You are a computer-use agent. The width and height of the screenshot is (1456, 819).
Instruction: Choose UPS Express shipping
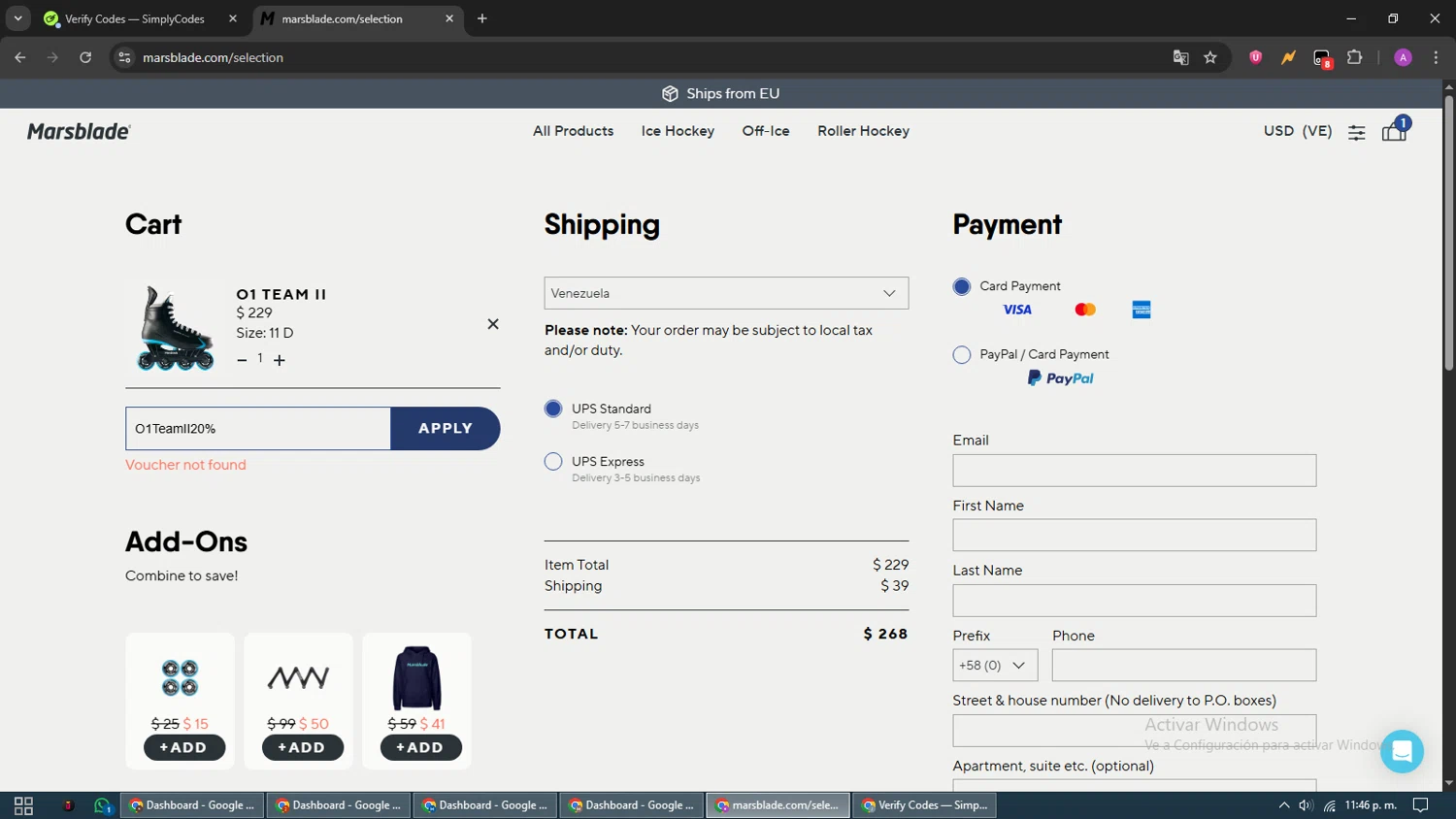tap(553, 462)
